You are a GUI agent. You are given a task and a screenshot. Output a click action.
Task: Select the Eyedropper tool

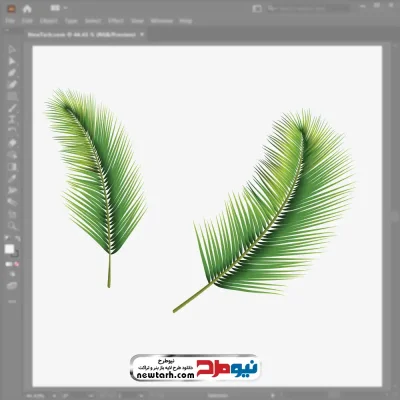(x=12, y=179)
